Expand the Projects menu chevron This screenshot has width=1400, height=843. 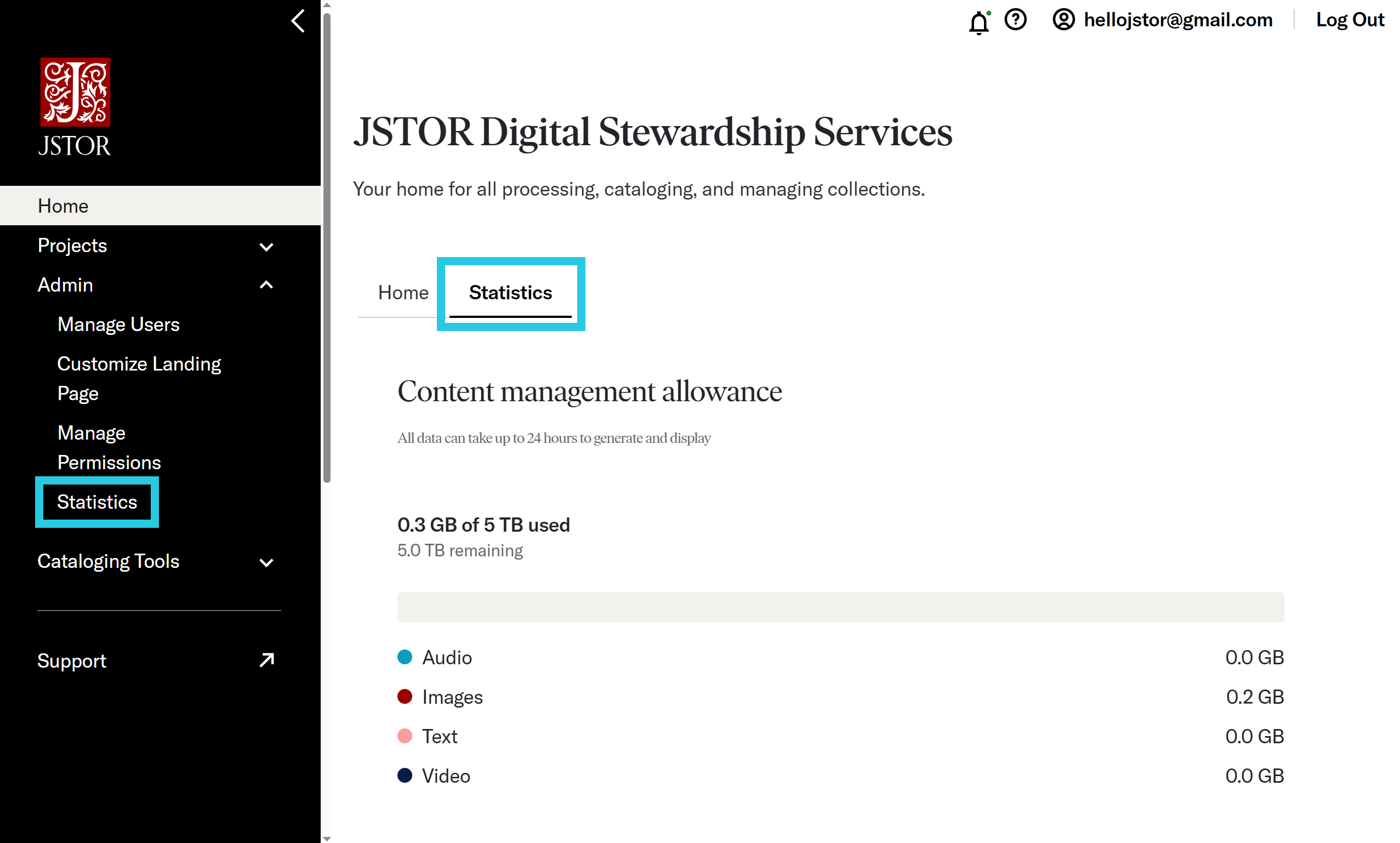pos(266,247)
